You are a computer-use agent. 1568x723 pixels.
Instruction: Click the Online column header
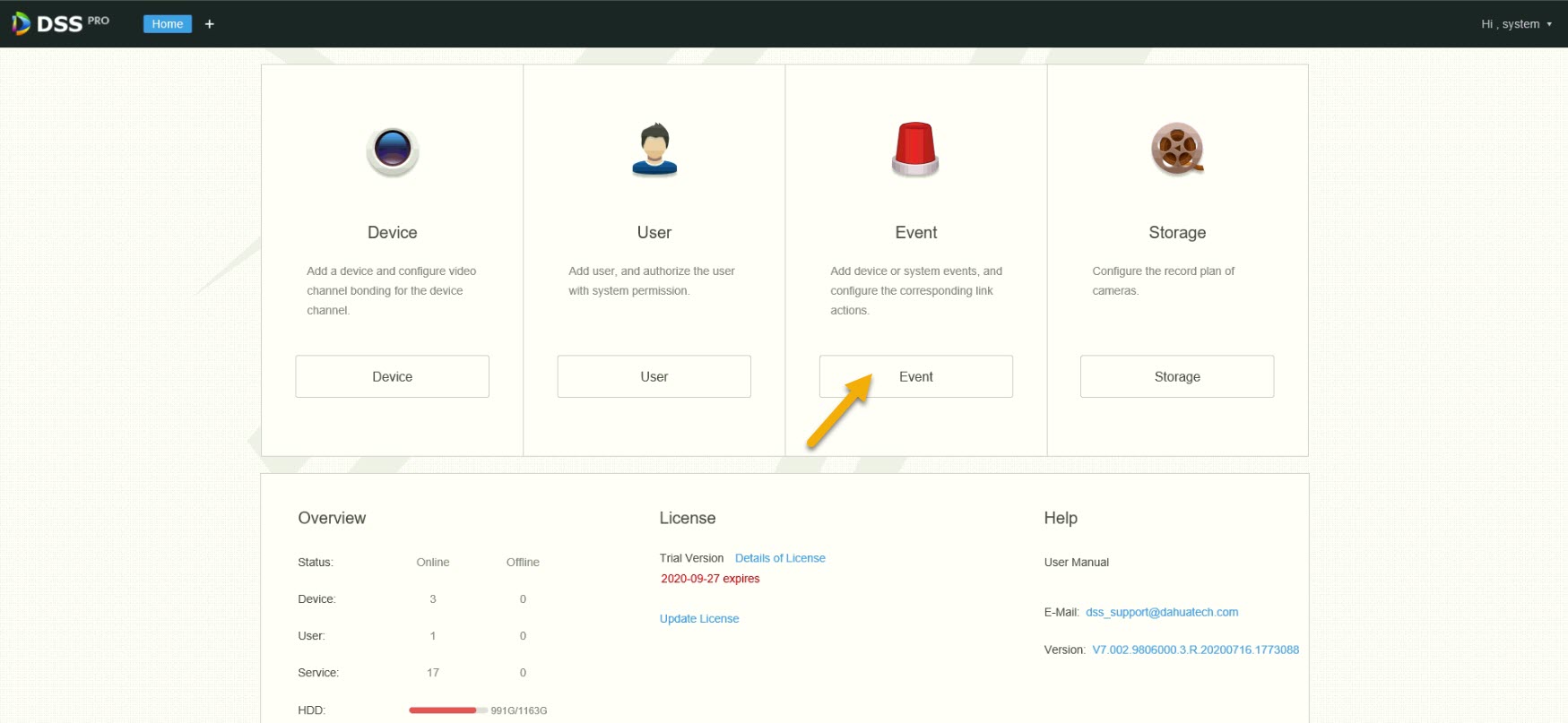click(x=433, y=563)
